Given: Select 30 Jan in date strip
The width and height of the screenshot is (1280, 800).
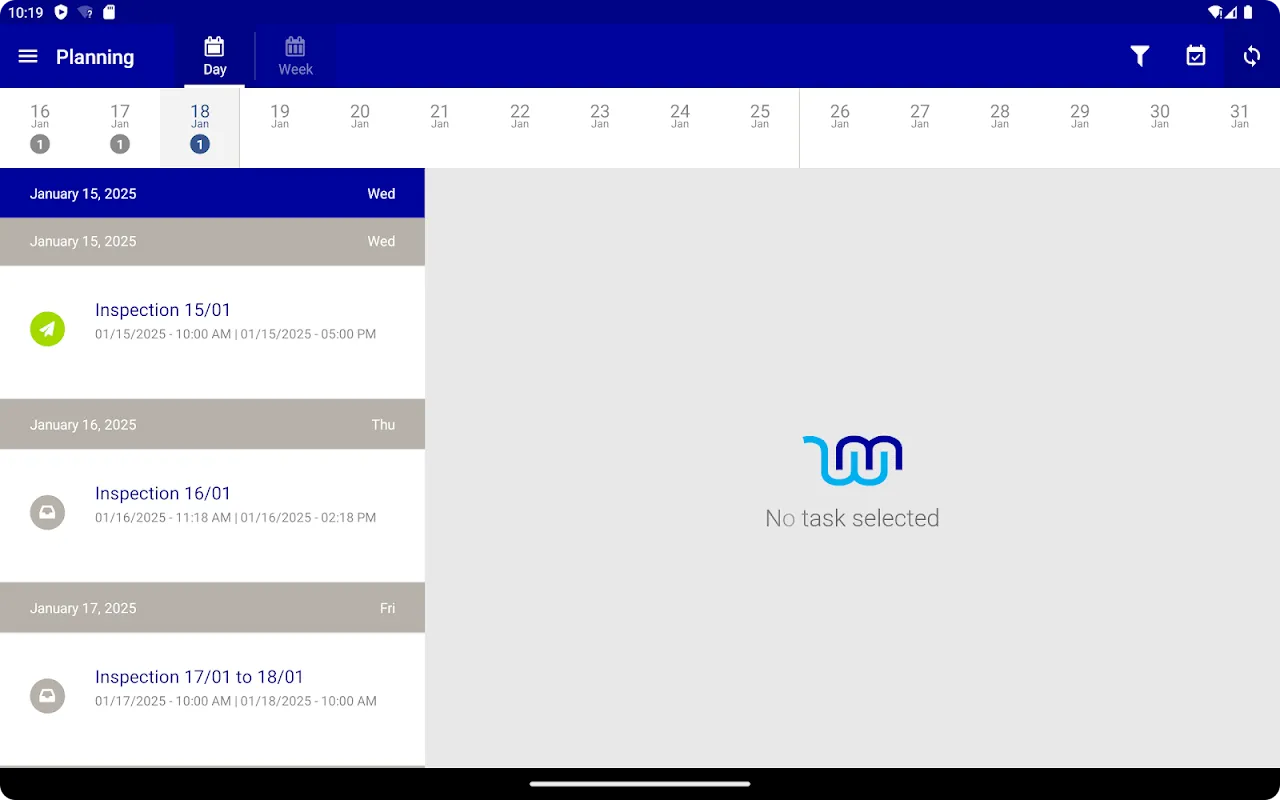Looking at the screenshot, I should (1160, 128).
